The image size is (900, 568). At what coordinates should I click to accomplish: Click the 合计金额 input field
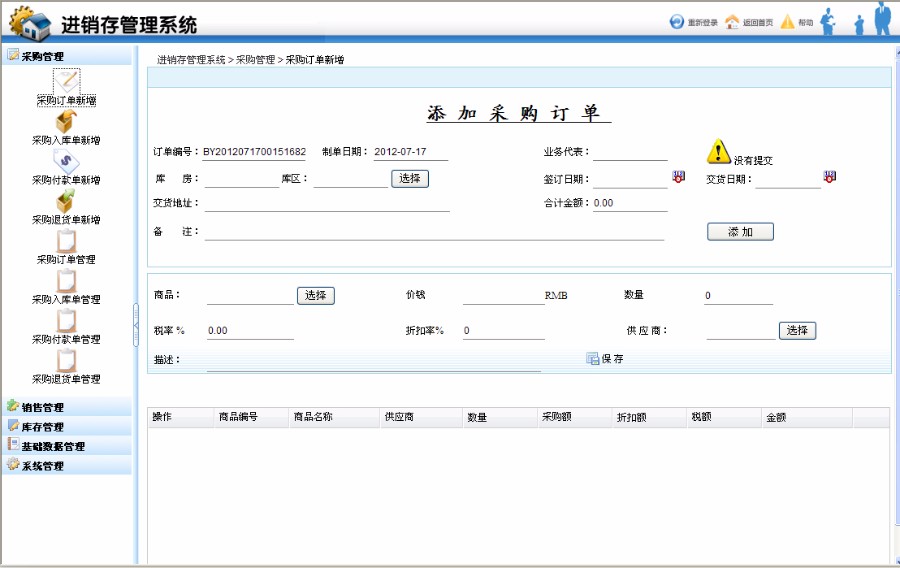(630, 204)
